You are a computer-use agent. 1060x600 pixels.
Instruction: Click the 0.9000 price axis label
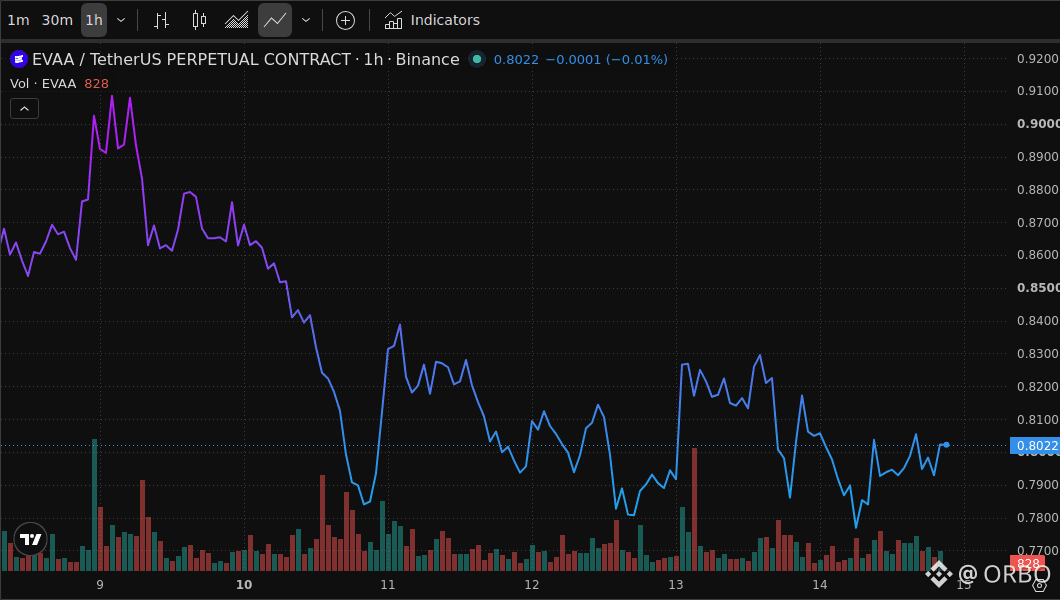[x=1038, y=124]
